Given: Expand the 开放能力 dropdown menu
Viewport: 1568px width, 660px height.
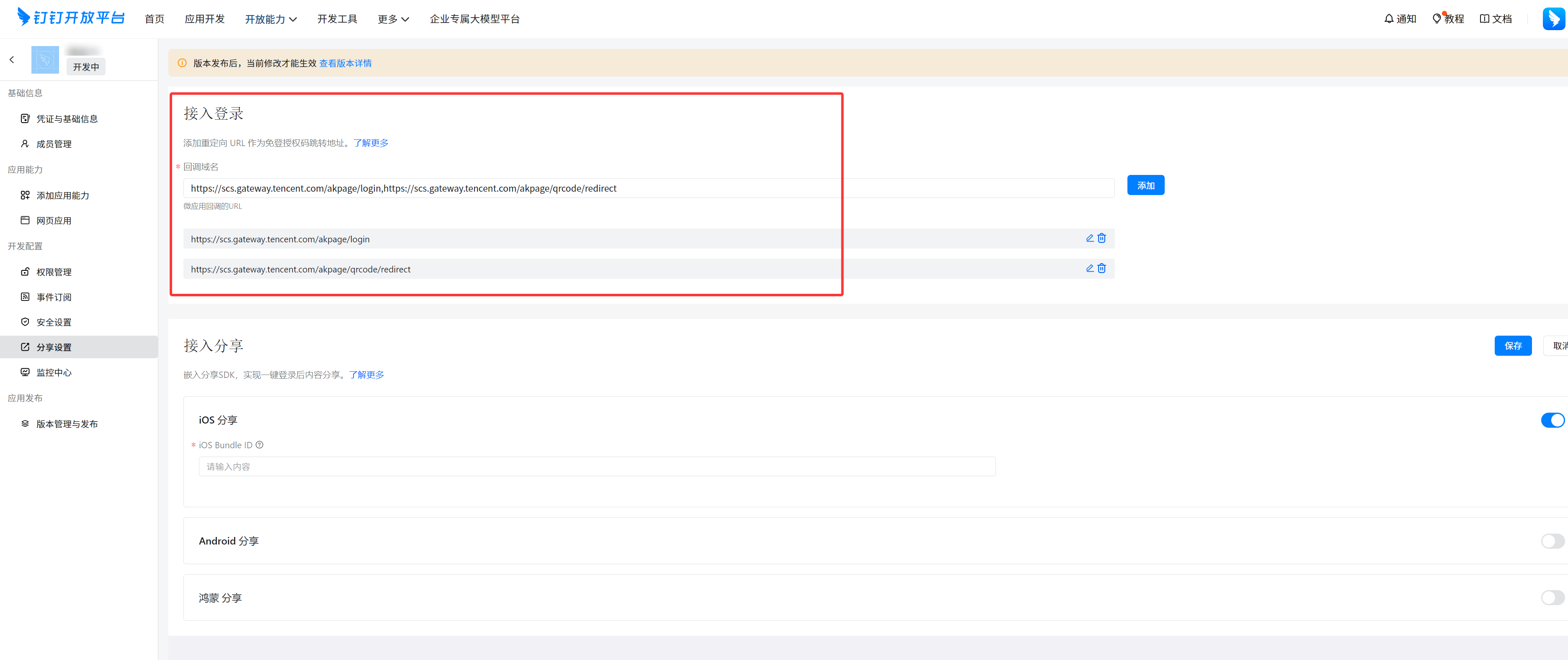Looking at the screenshot, I should tap(271, 20).
